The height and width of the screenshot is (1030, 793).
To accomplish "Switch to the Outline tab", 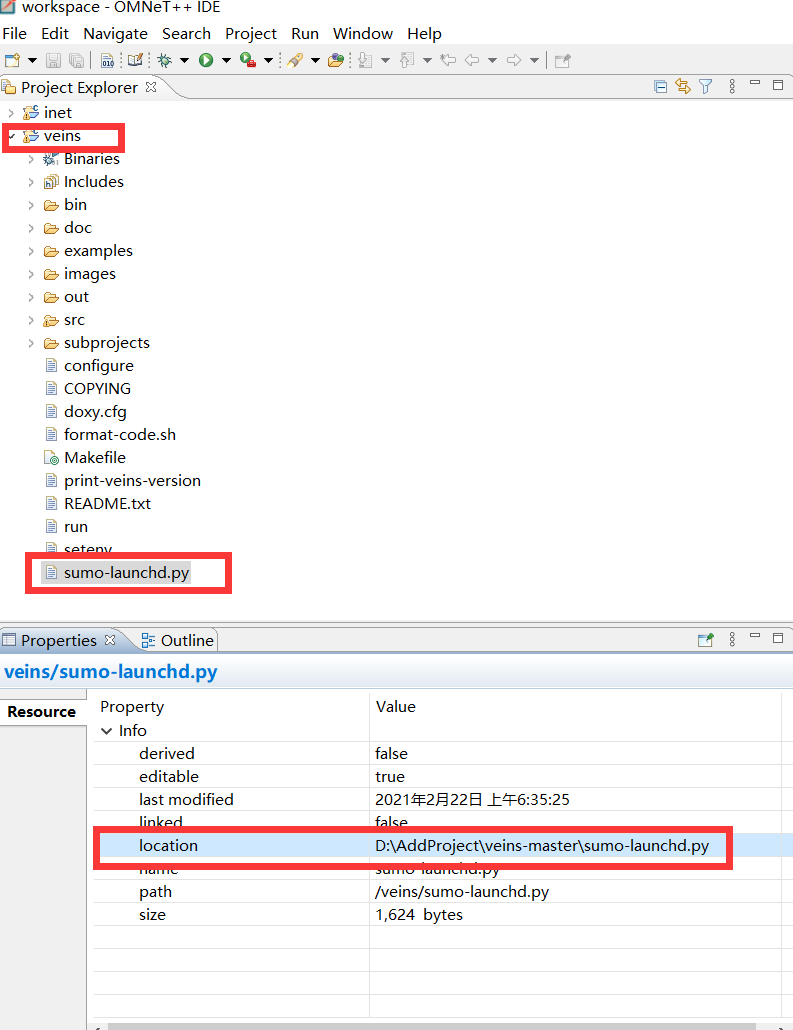I will pos(178,640).
